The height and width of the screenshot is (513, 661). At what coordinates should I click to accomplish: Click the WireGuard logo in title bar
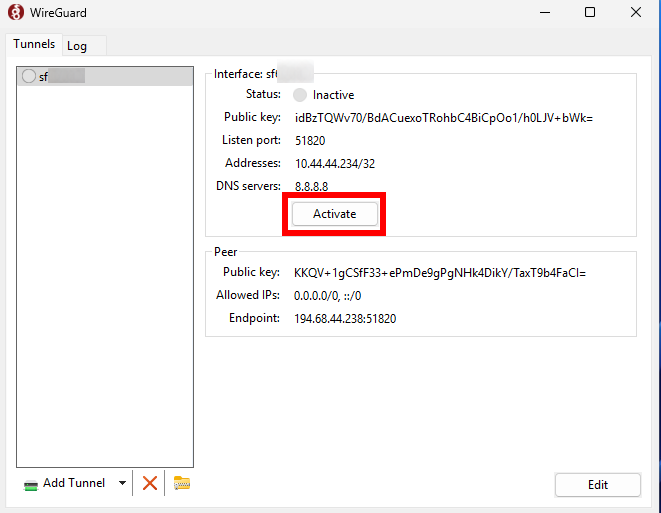[x=16, y=12]
